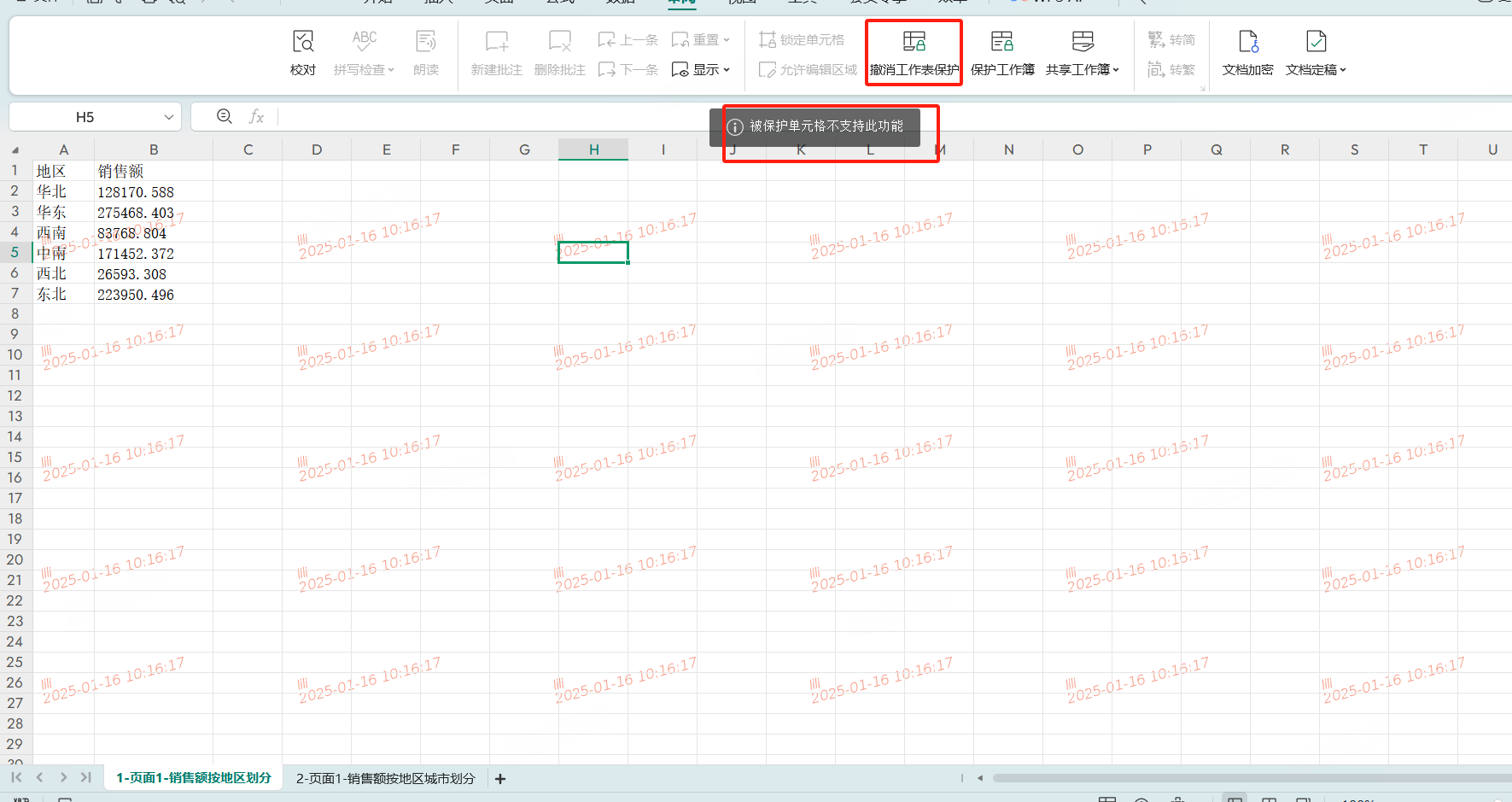Viewport: 1512px width, 802px height.
Task: Toggle 锁定单元格 cell locking
Action: [802, 39]
